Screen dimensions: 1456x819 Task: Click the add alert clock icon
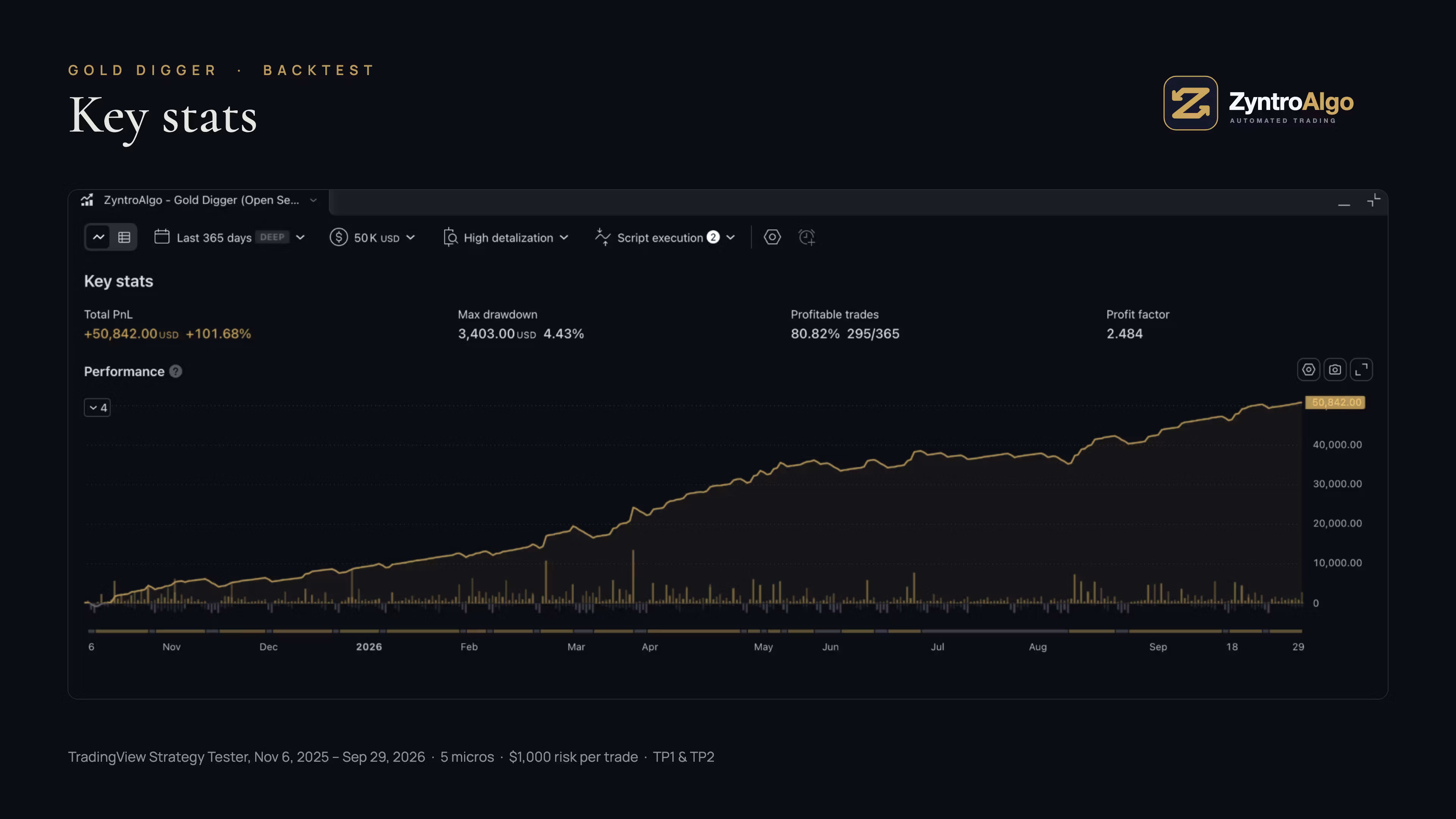point(806,237)
